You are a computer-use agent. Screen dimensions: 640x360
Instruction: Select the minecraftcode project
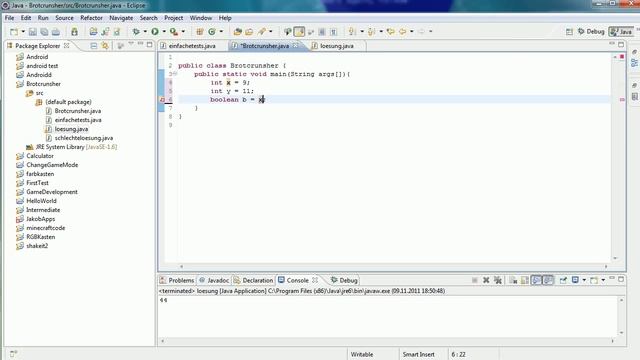click(45, 228)
